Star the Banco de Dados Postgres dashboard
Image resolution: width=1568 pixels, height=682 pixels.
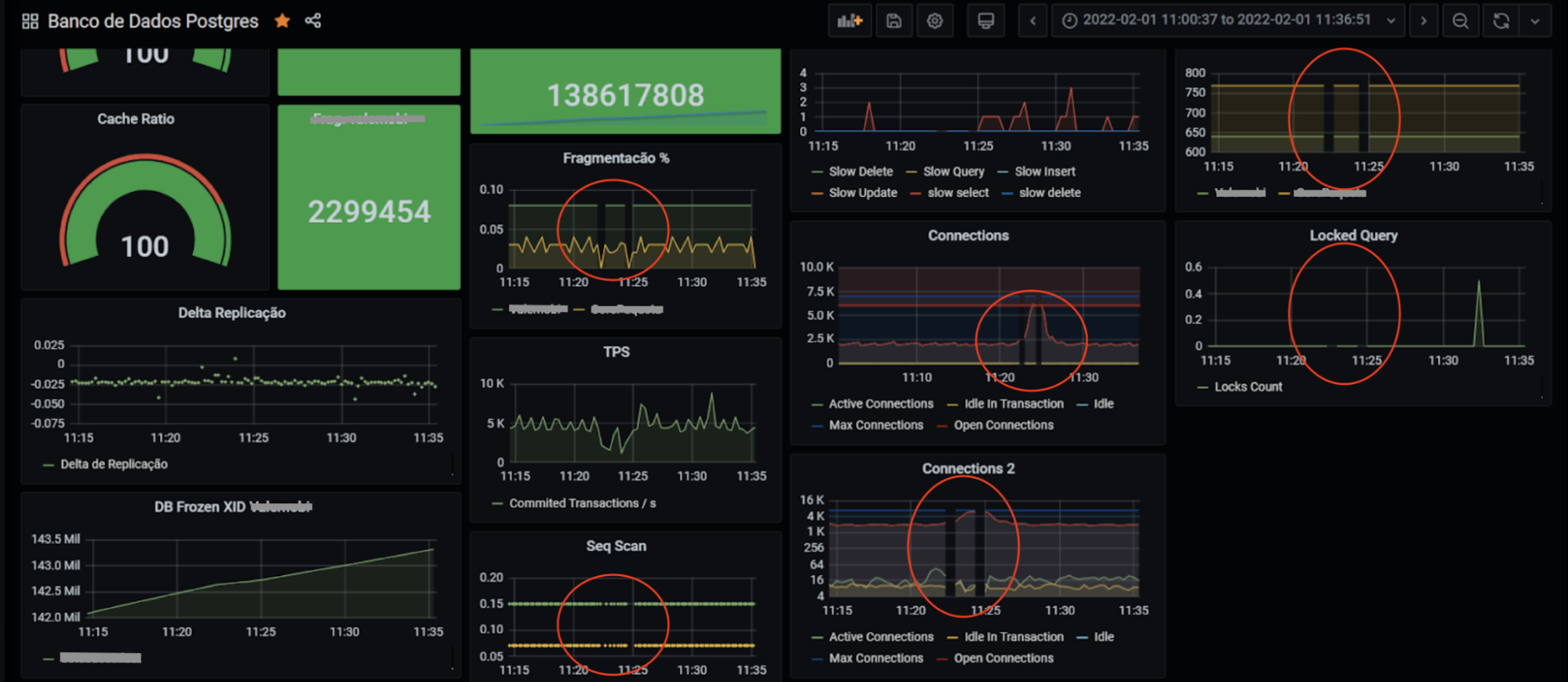(282, 21)
